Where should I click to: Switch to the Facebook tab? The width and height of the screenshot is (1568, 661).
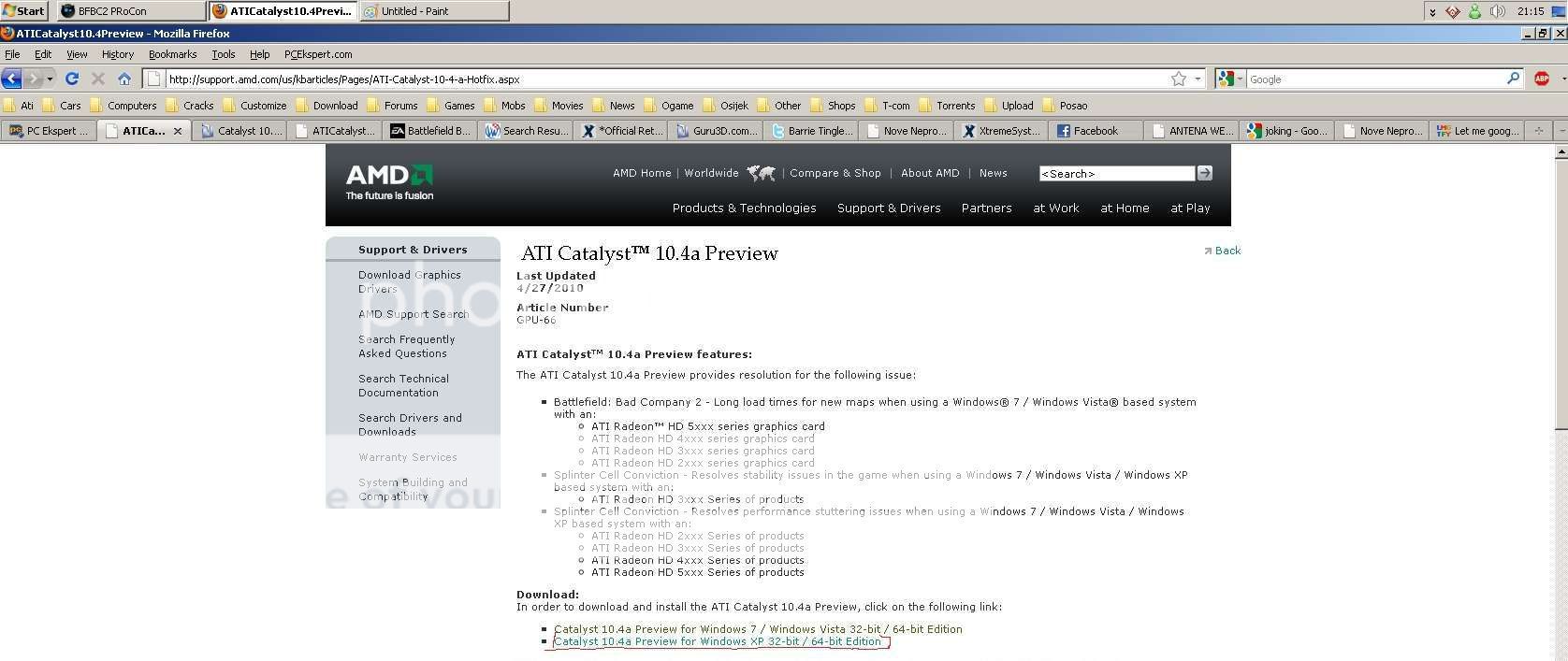pyautogui.click(x=1096, y=131)
